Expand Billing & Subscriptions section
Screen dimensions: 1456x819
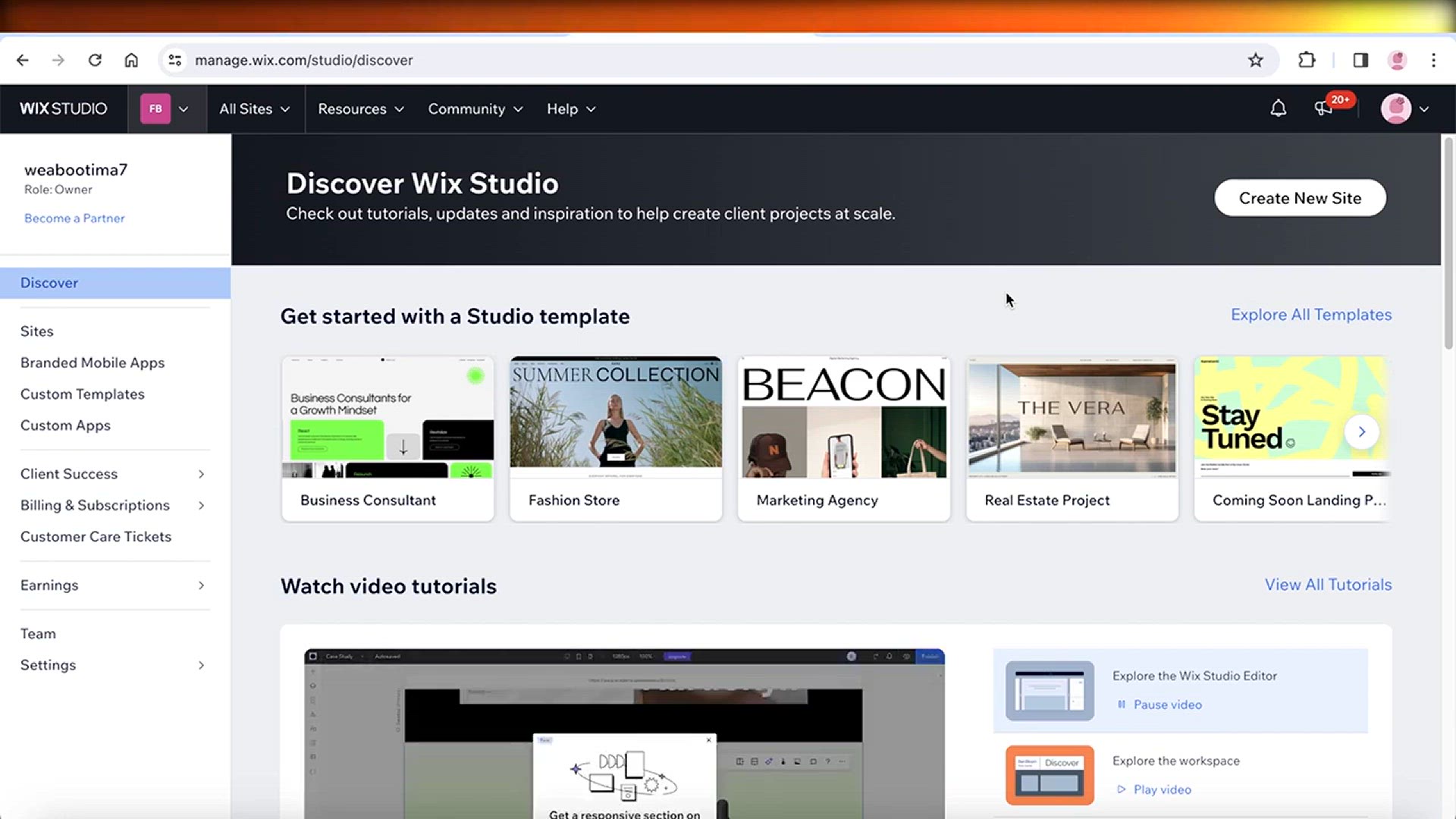click(114, 505)
